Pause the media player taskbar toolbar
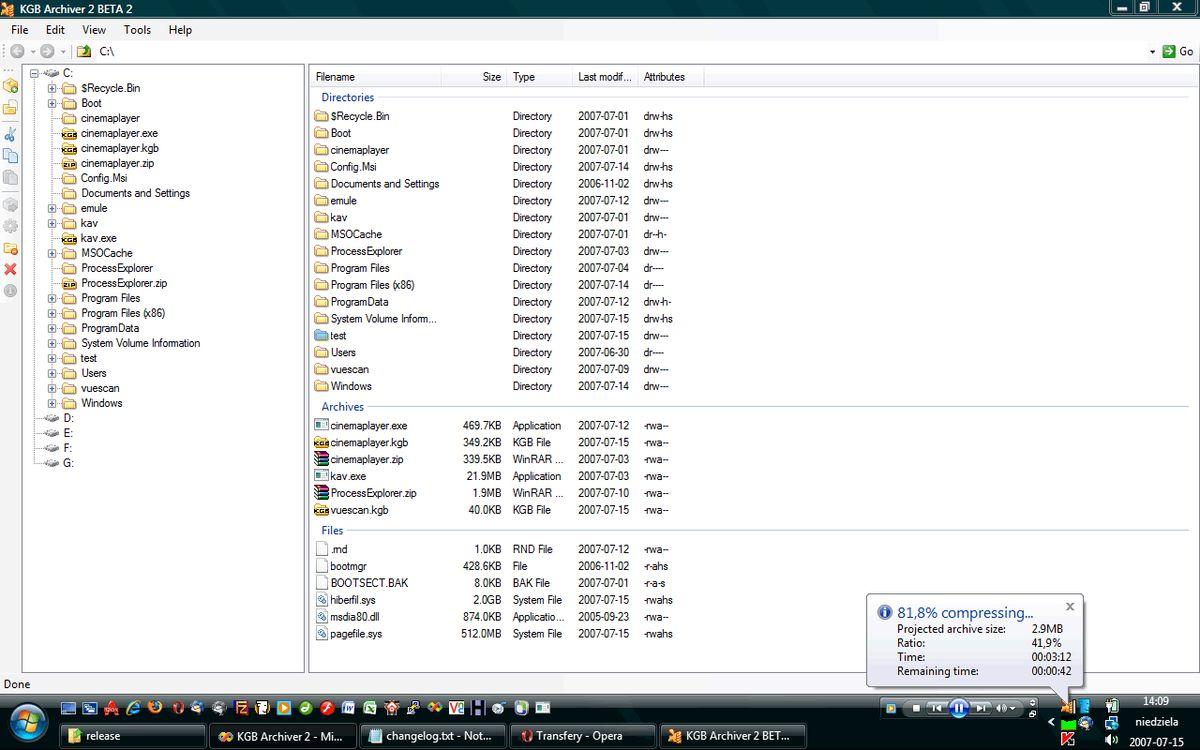Image resolution: width=1200 pixels, height=750 pixels. [959, 708]
